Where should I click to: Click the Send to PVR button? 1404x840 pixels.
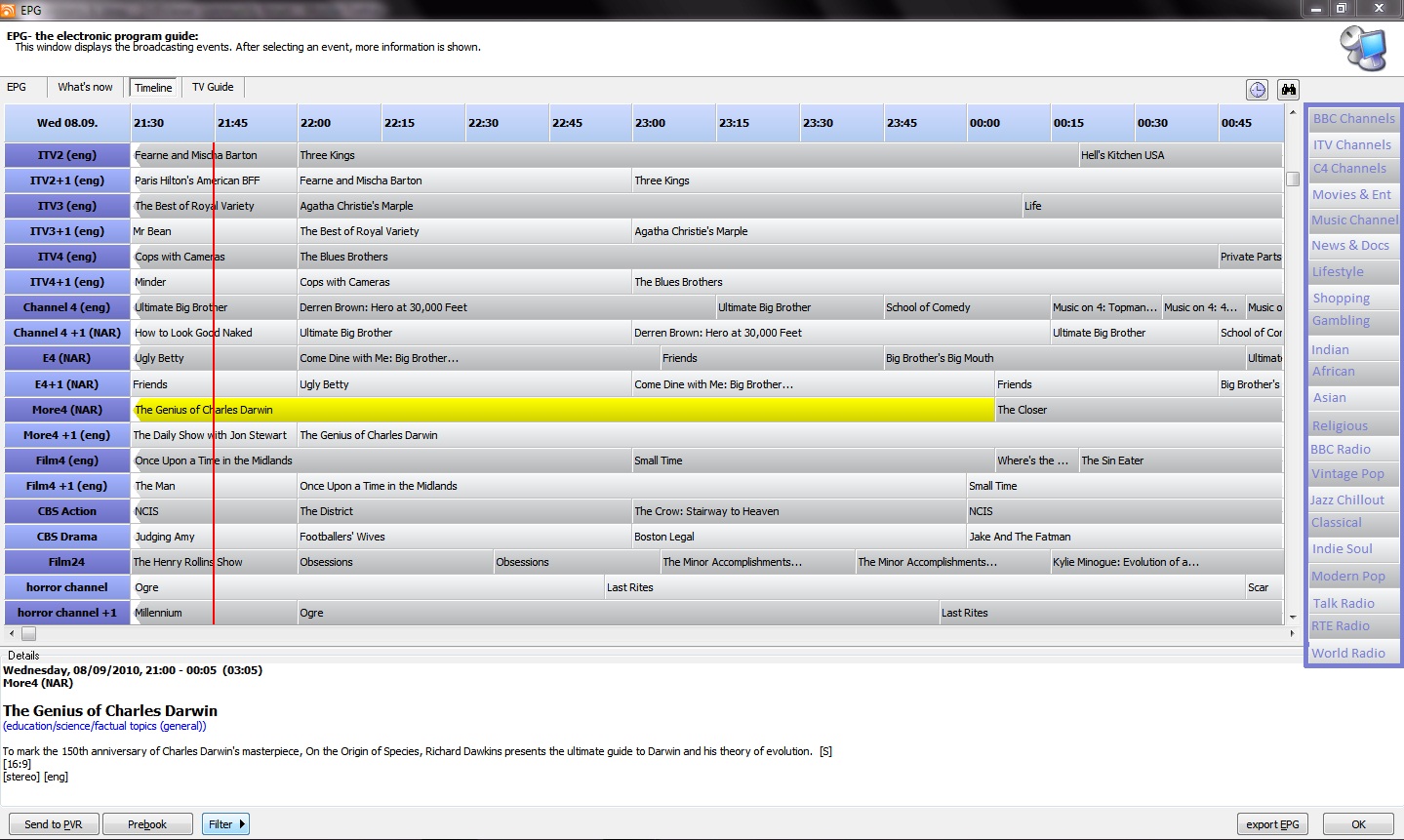tap(54, 824)
